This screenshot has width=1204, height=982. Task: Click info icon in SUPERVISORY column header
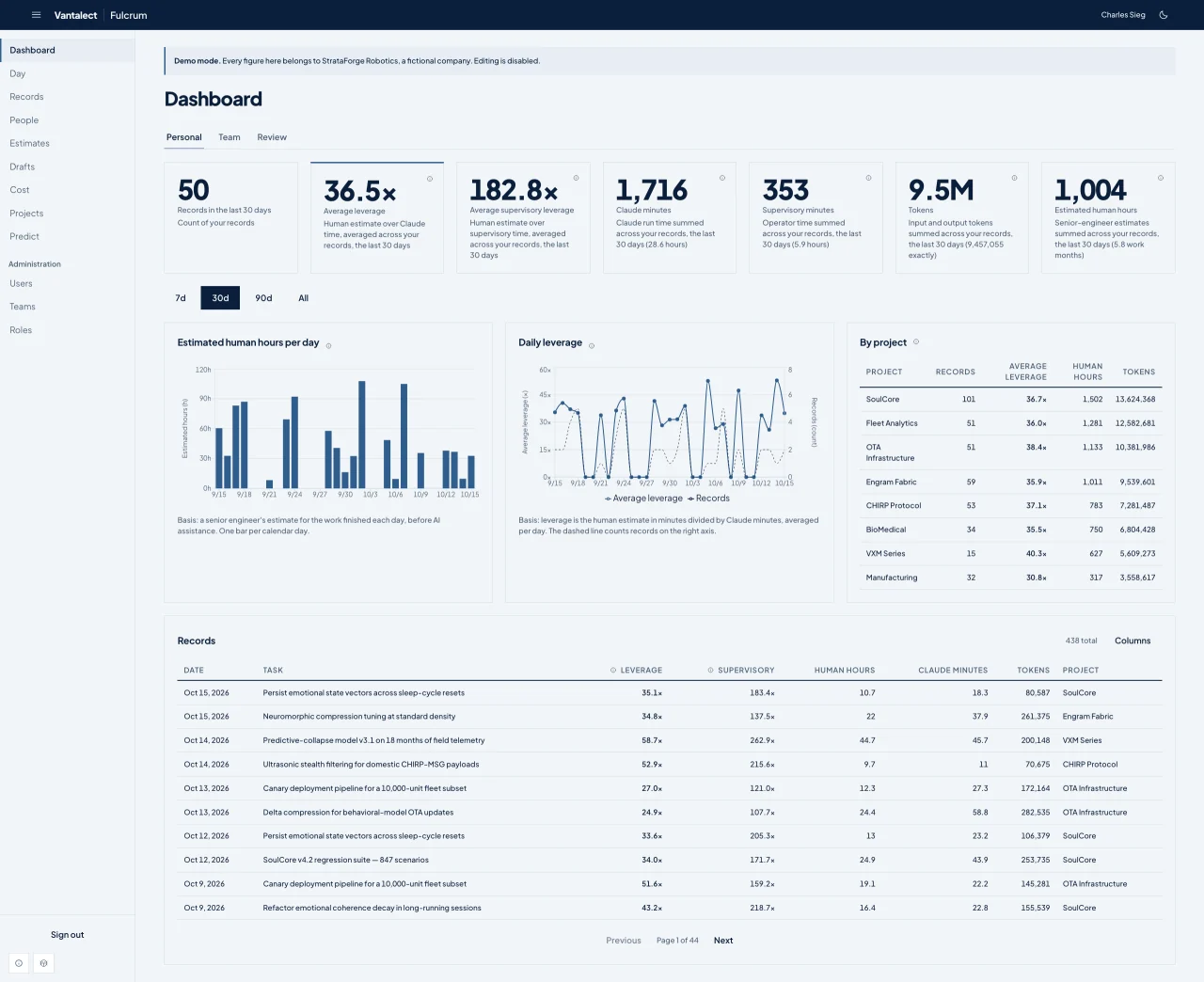point(711,671)
